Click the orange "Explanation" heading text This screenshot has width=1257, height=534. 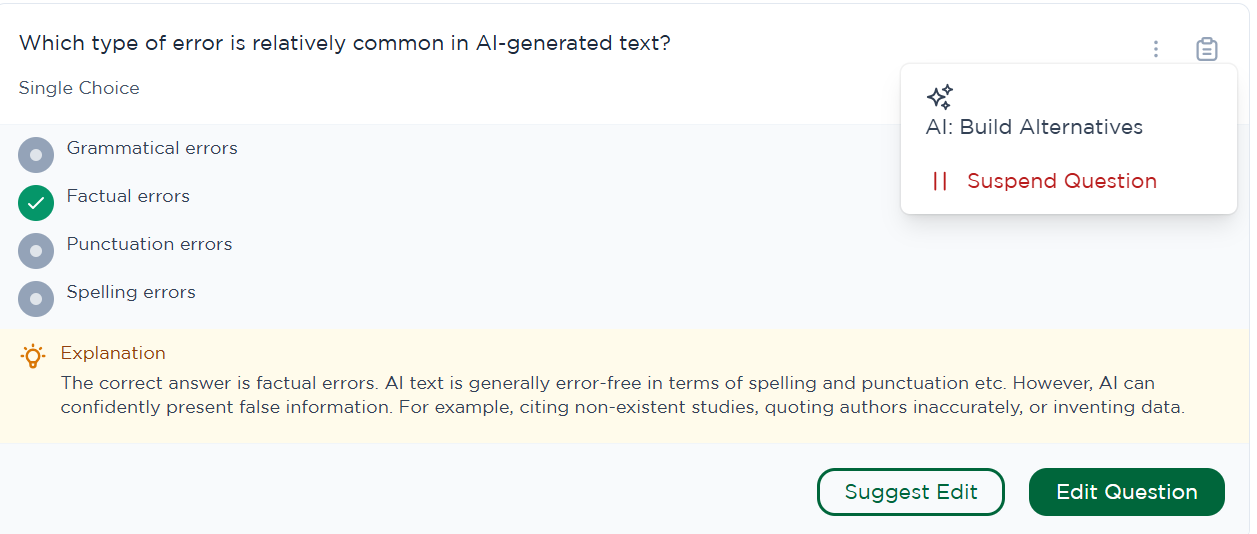coord(113,353)
